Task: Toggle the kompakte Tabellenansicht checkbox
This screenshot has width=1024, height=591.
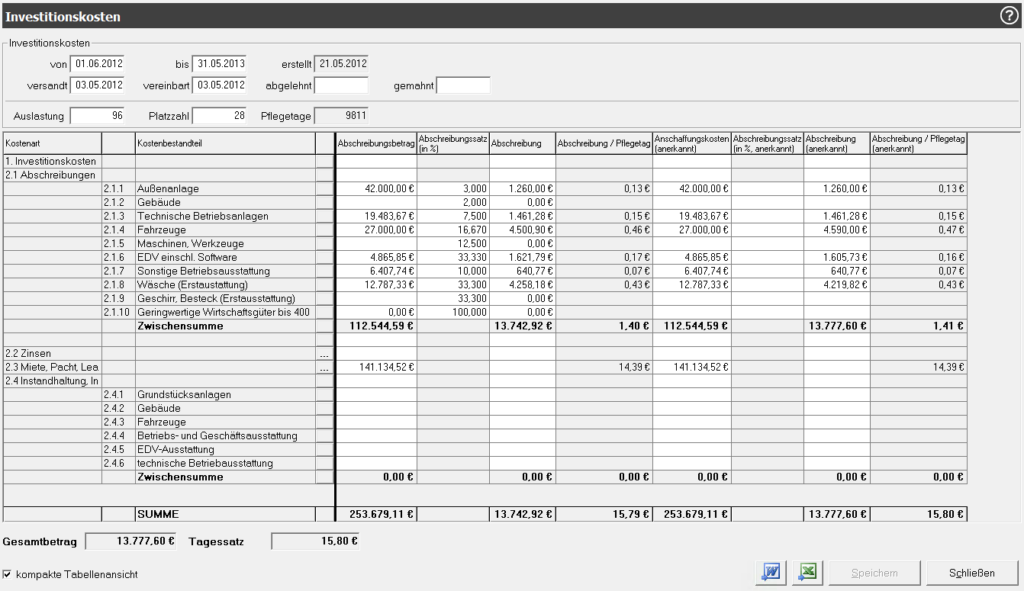Action: [x=9, y=575]
